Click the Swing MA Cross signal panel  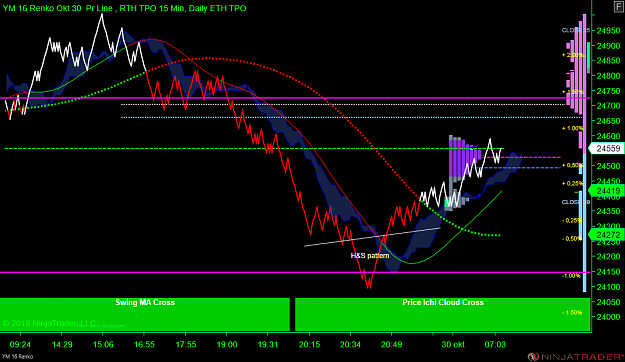145,314
